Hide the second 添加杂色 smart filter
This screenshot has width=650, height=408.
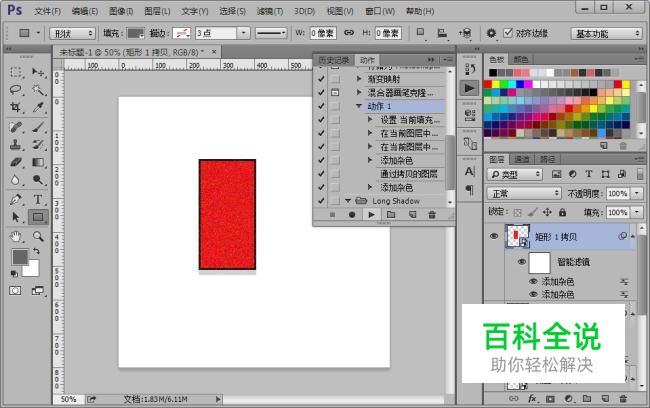click(534, 294)
